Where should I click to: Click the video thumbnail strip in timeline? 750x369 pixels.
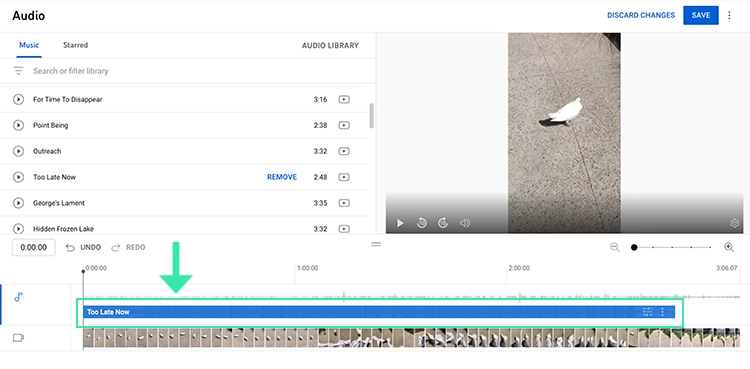(x=411, y=338)
